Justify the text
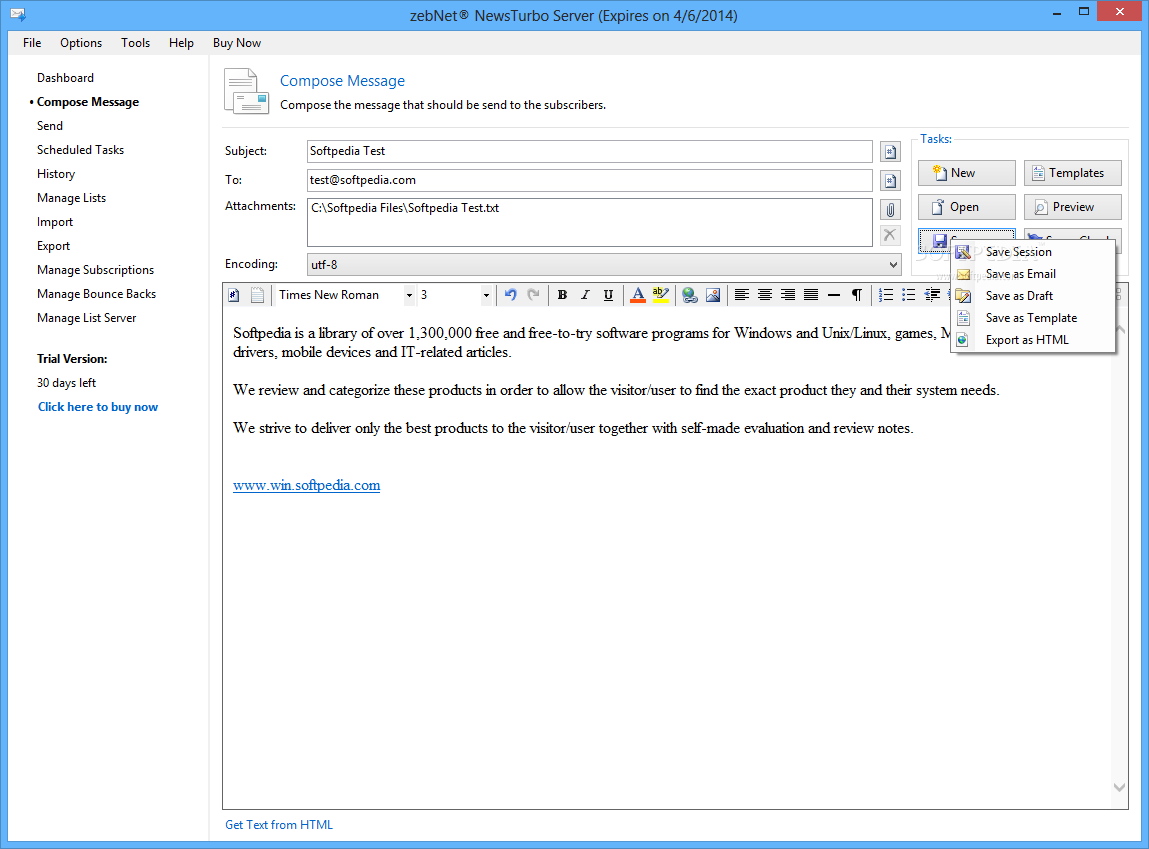The width and height of the screenshot is (1149, 849). (x=810, y=295)
